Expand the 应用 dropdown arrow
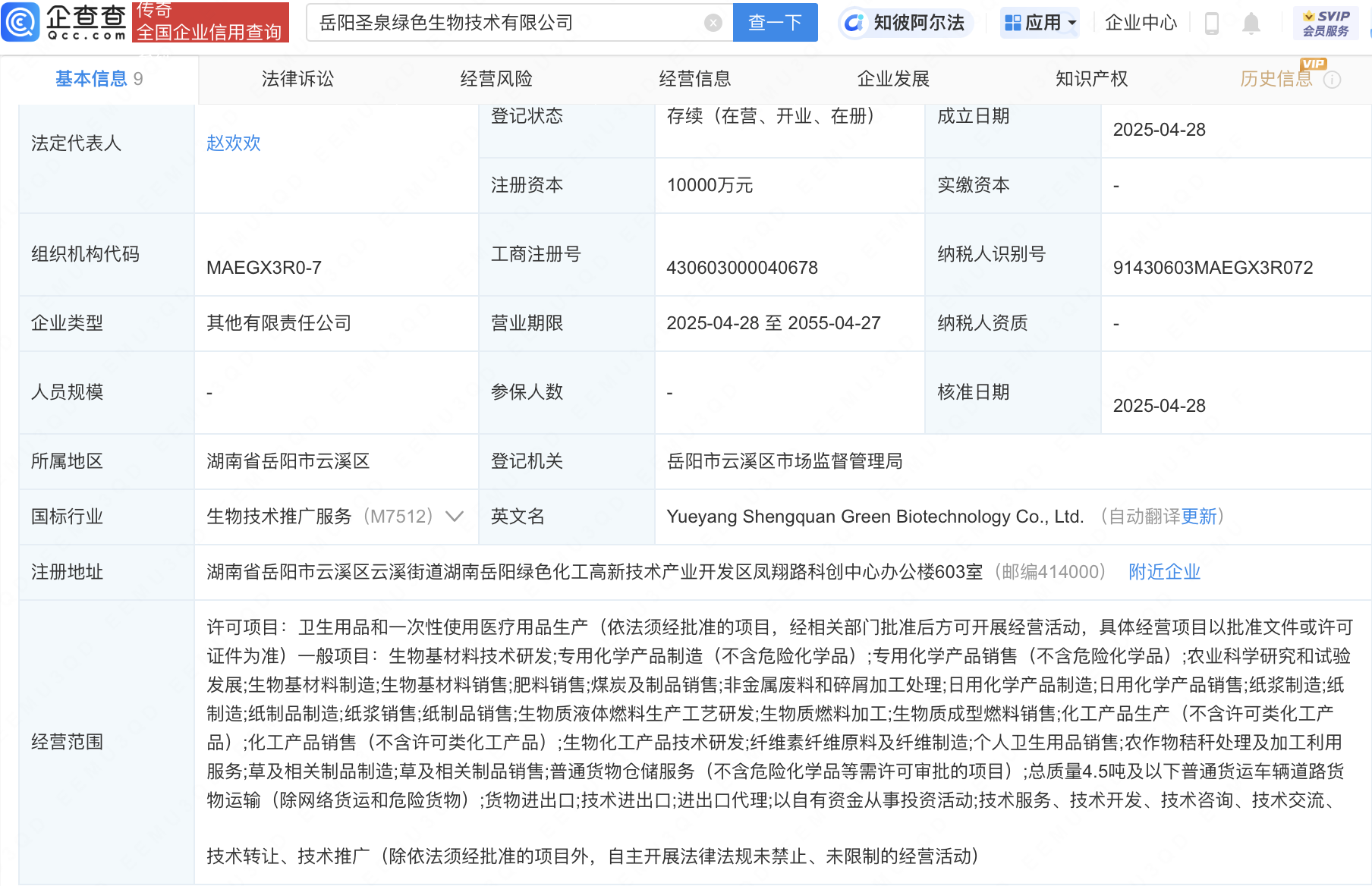Viewport: 1372px width, 886px height. [x=1072, y=24]
